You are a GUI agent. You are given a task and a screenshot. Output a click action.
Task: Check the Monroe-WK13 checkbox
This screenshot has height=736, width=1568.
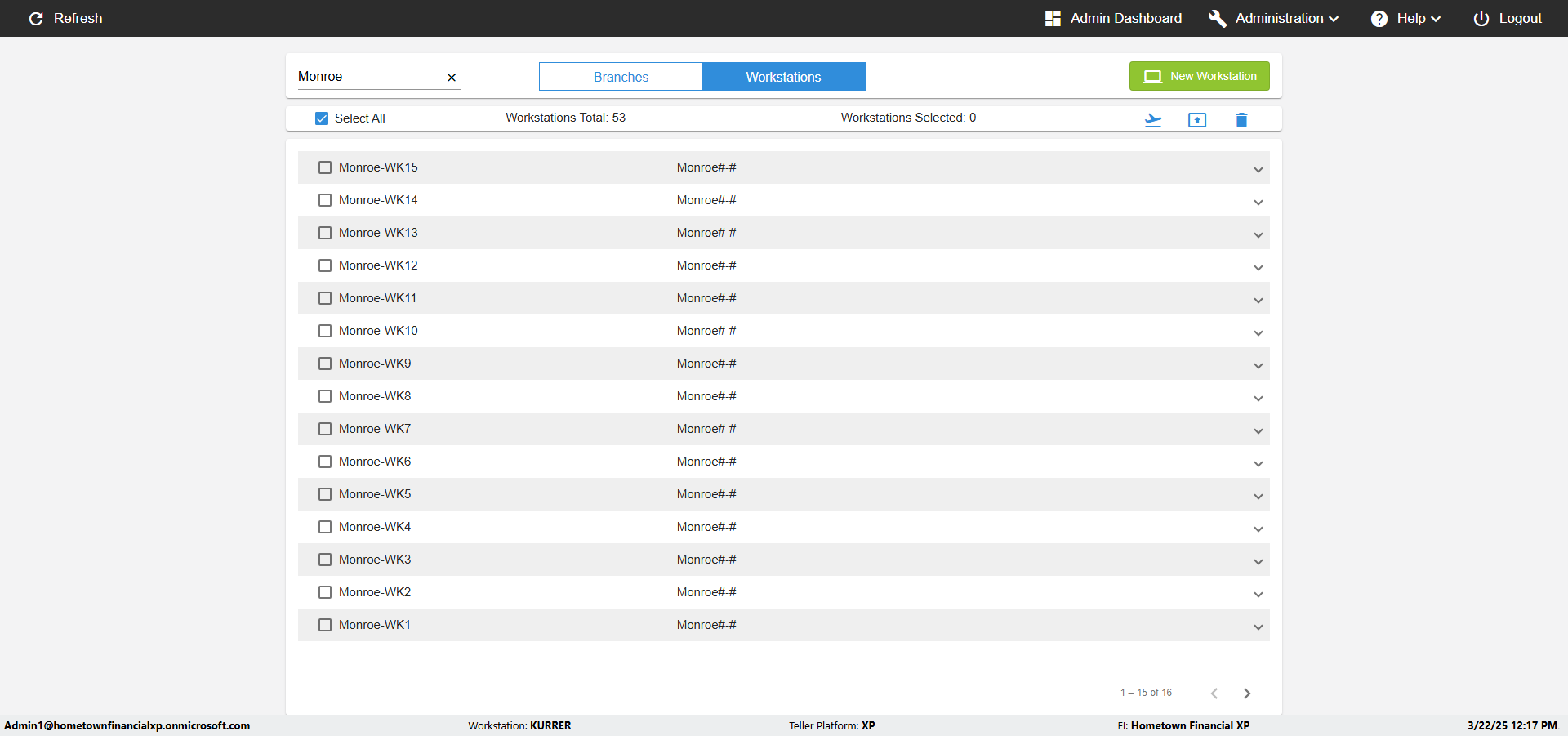tap(325, 233)
